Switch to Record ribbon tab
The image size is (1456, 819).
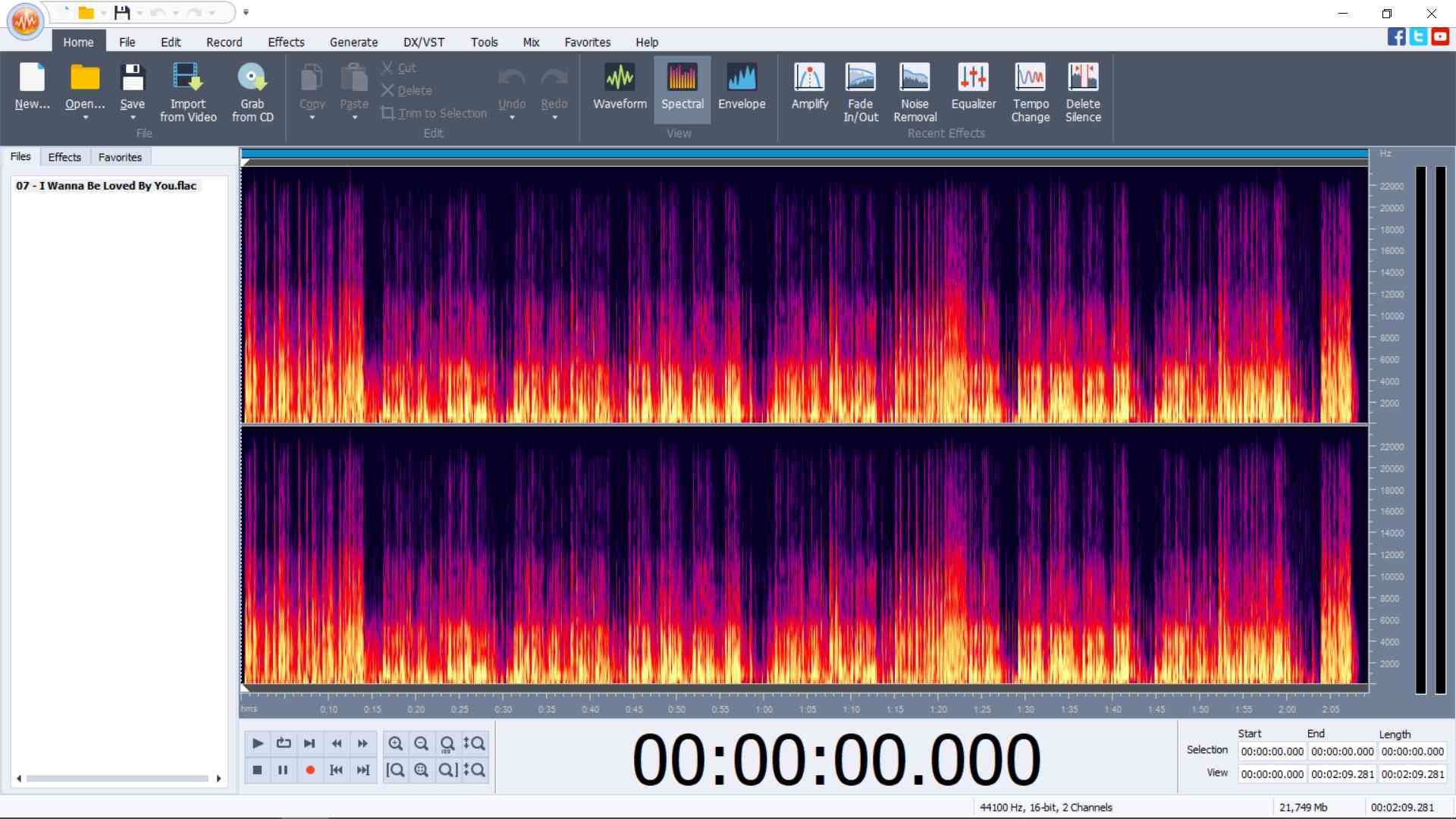pyautogui.click(x=224, y=42)
